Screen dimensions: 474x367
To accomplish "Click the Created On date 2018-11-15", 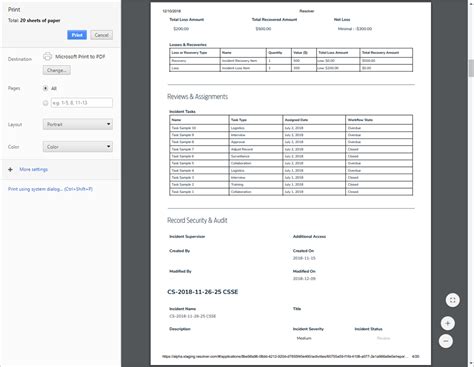I will coord(304,258).
